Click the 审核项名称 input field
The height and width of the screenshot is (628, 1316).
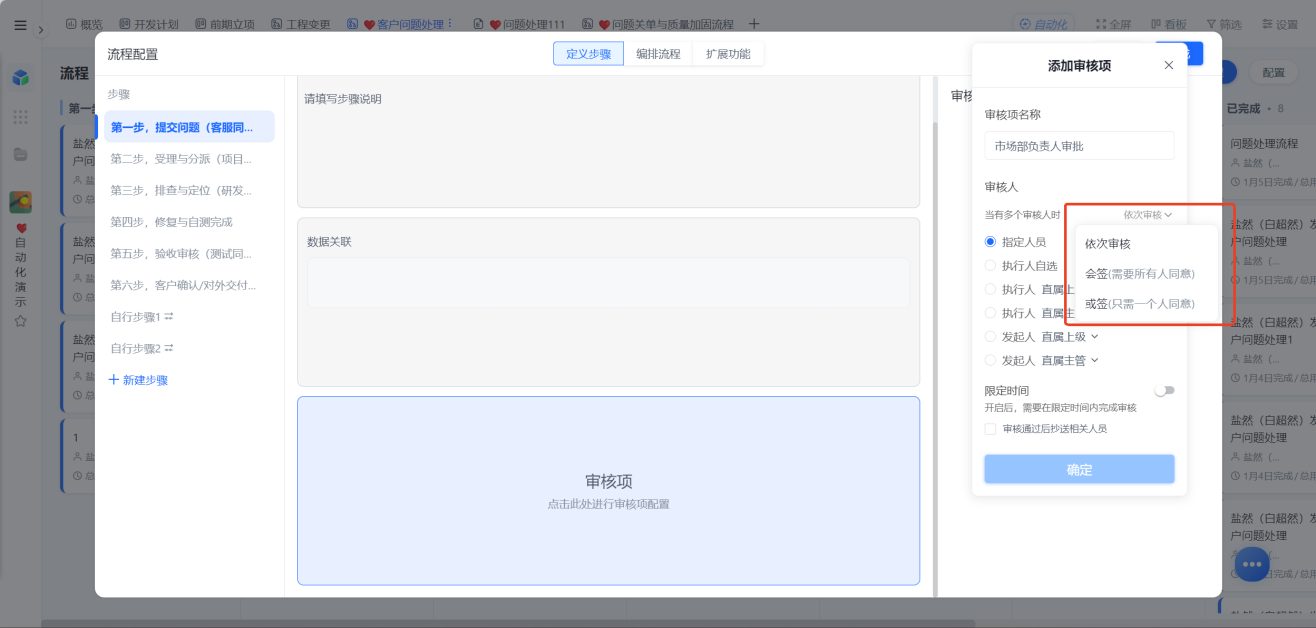coord(1079,146)
